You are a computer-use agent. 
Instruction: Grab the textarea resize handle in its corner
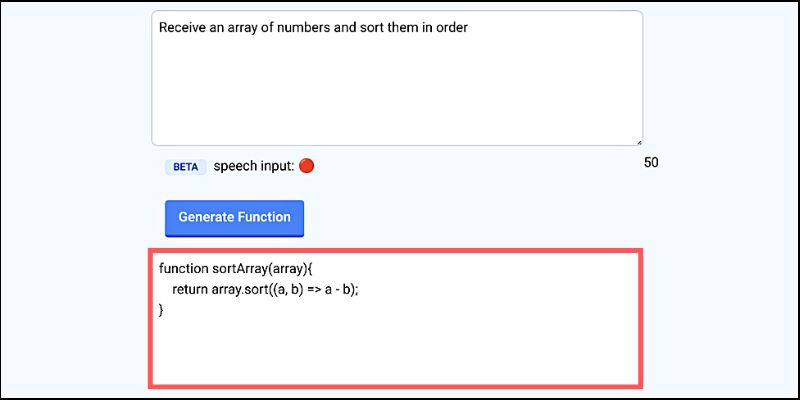coord(639,142)
